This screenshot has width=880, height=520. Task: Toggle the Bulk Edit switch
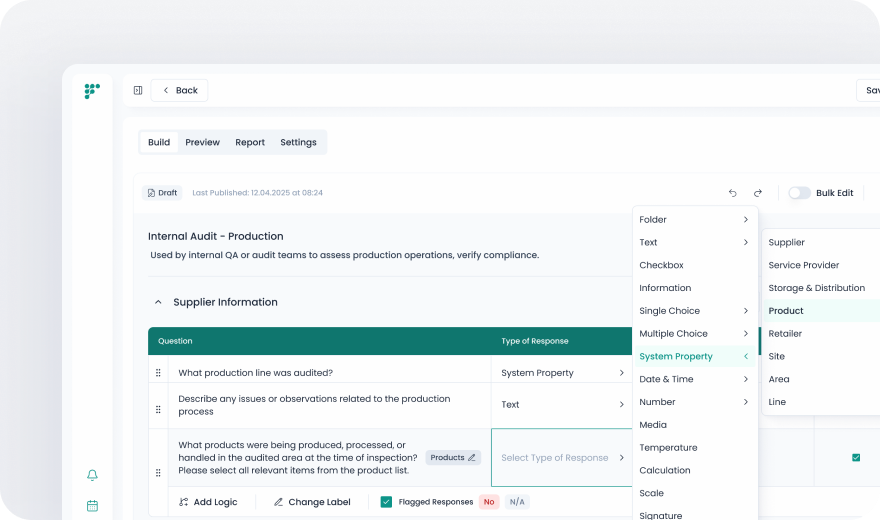pyautogui.click(x=799, y=193)
